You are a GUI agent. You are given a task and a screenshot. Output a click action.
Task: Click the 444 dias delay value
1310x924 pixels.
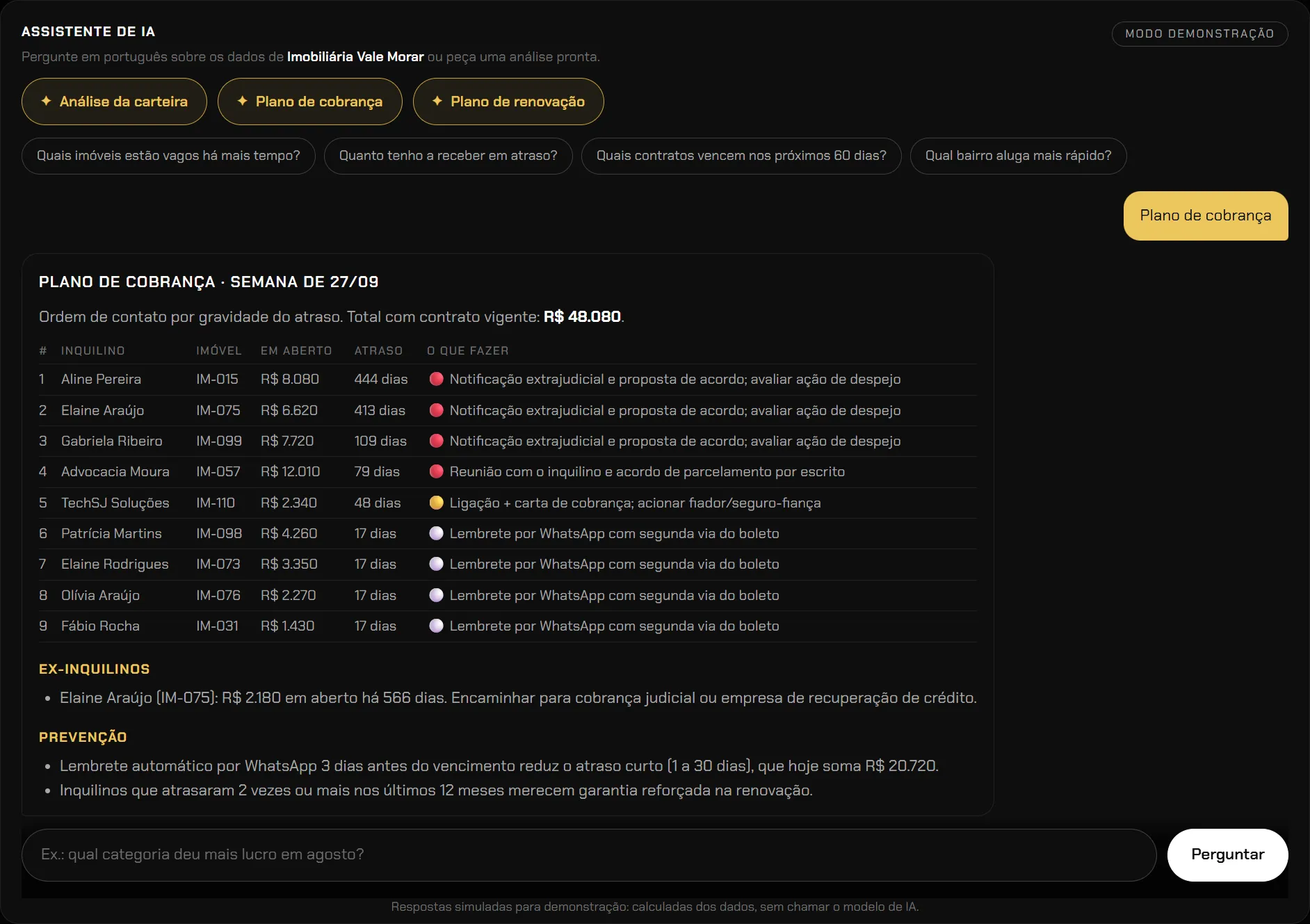point(381,379)
